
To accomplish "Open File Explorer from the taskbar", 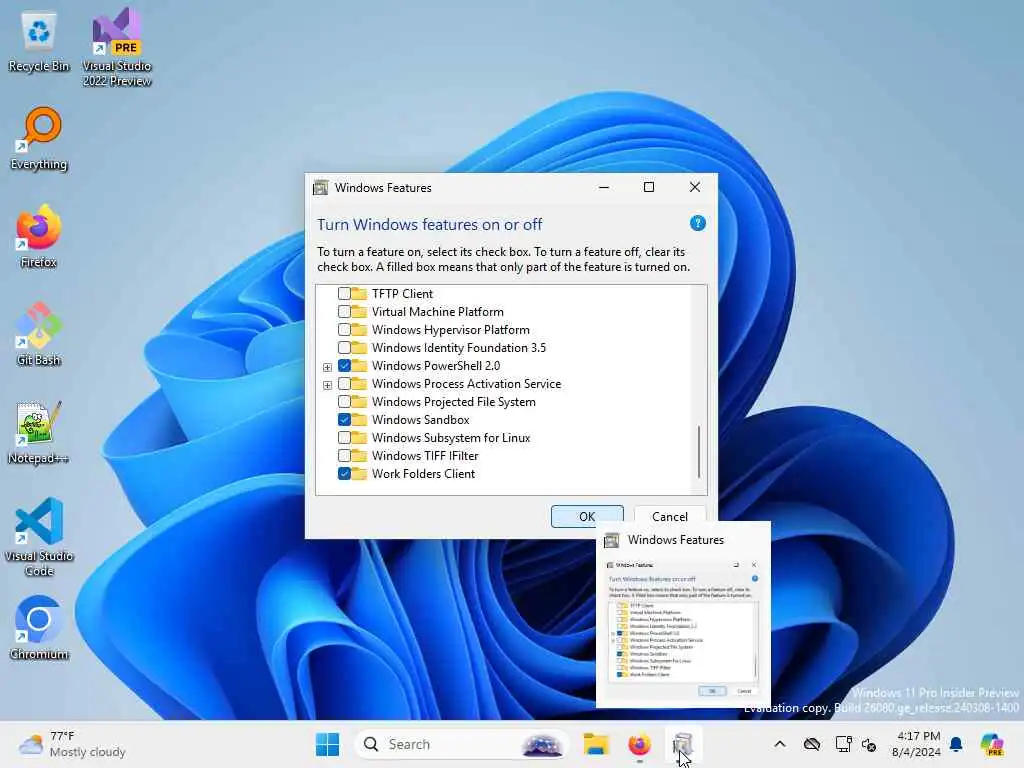I will [596, 744].
